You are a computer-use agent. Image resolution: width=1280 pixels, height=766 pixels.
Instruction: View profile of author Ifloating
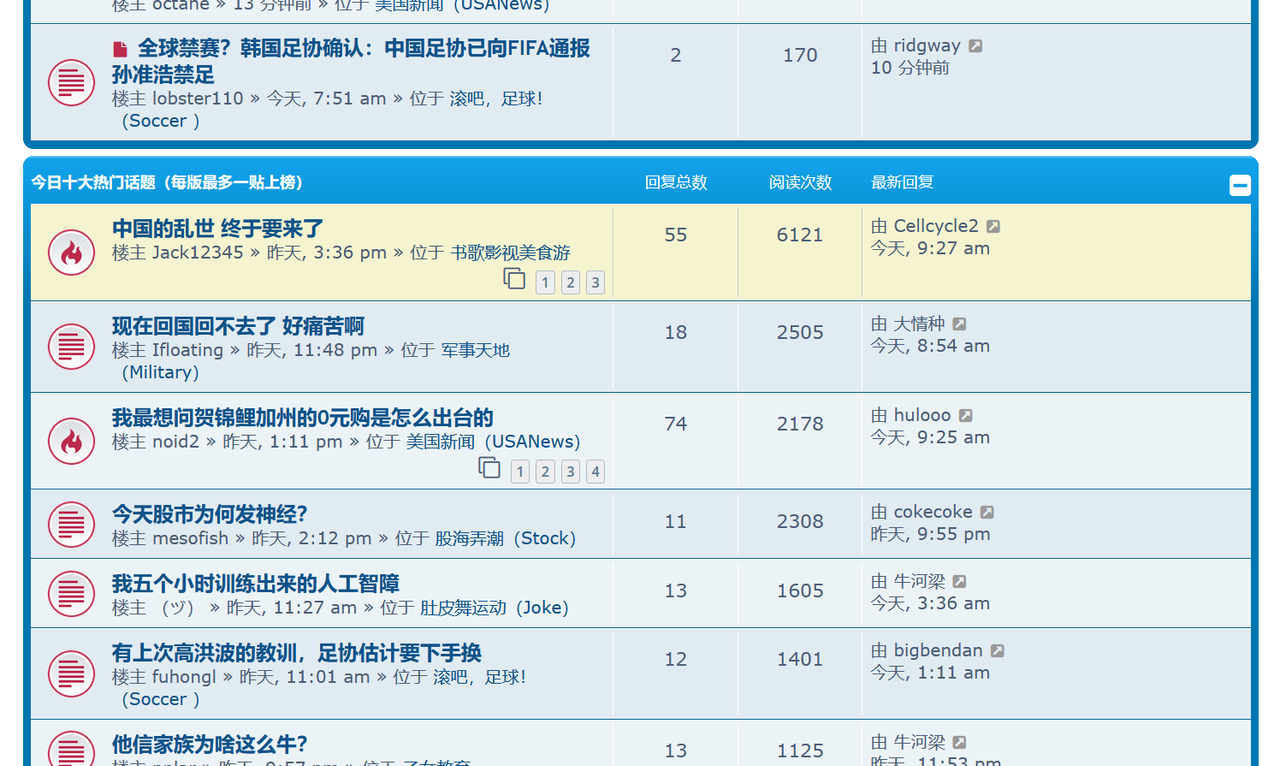pos(188,350)
